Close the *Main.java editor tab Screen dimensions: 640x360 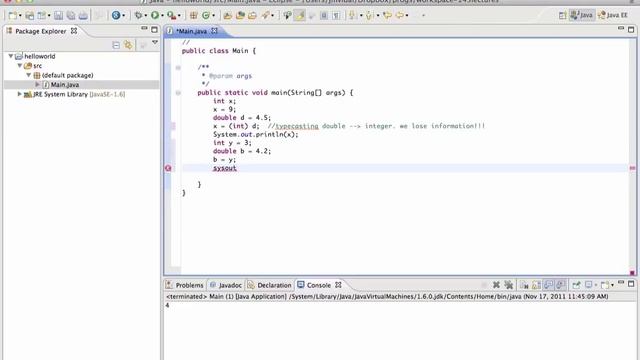click(214, 31)
